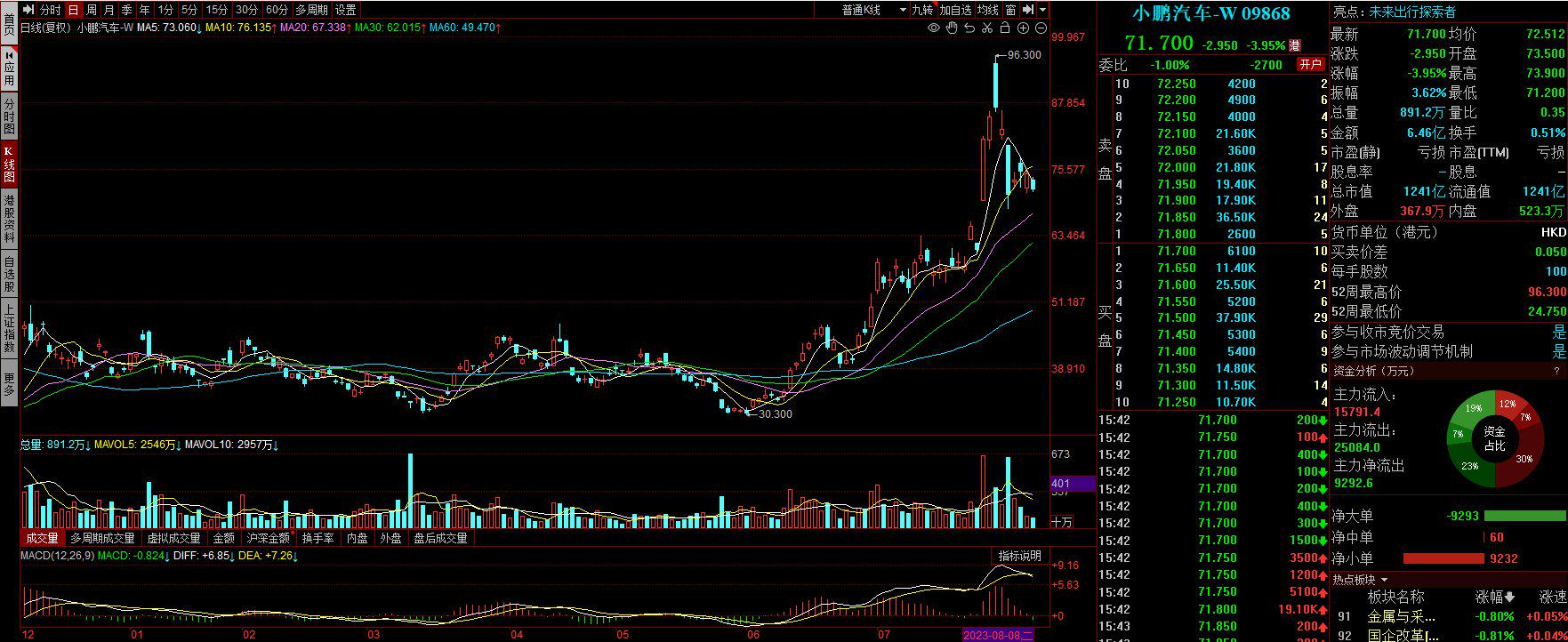The image size is (1568, 642).
Task: Click the scissors icon above chart
Action: click(986, 28)
